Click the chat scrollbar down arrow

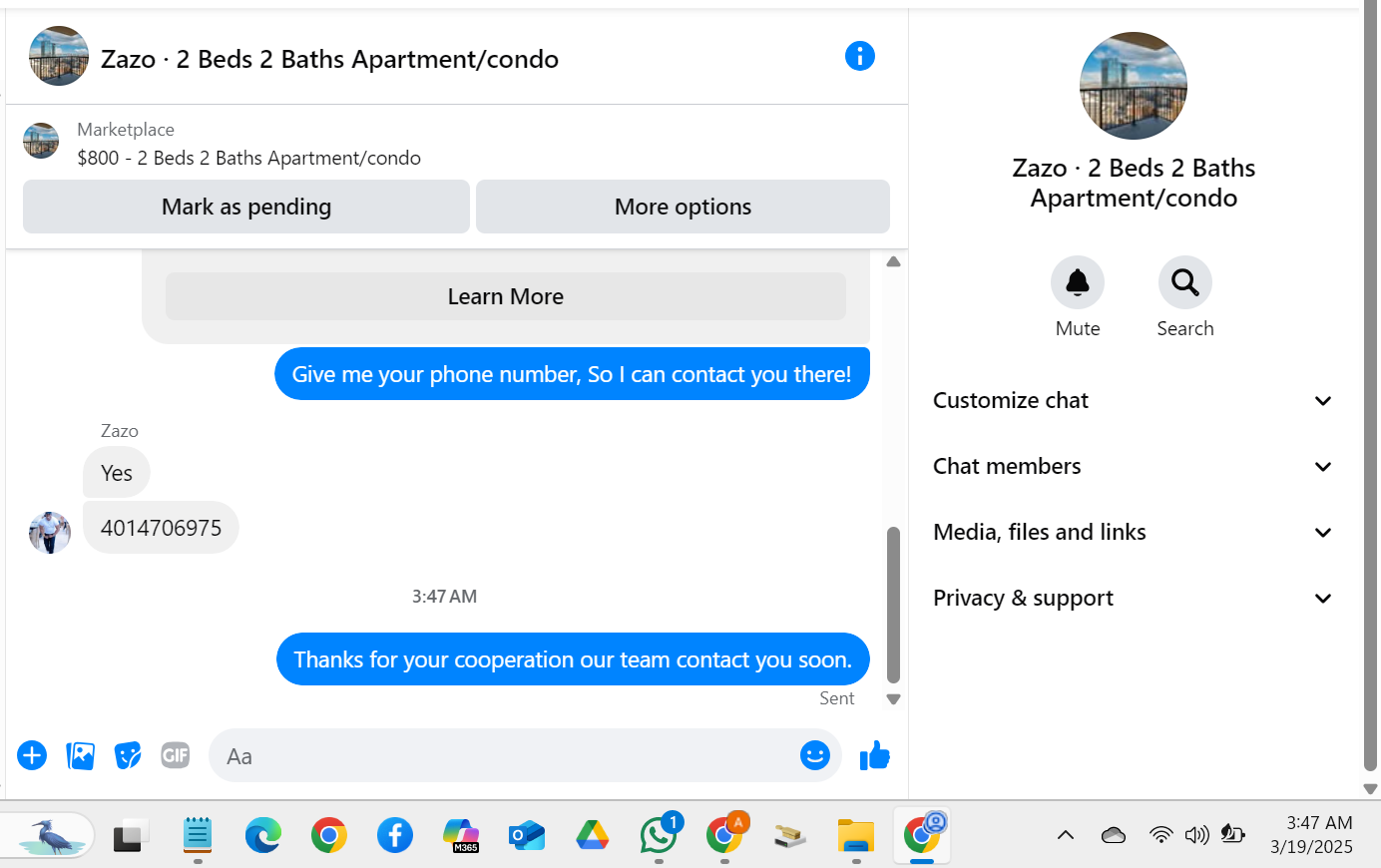894,699
